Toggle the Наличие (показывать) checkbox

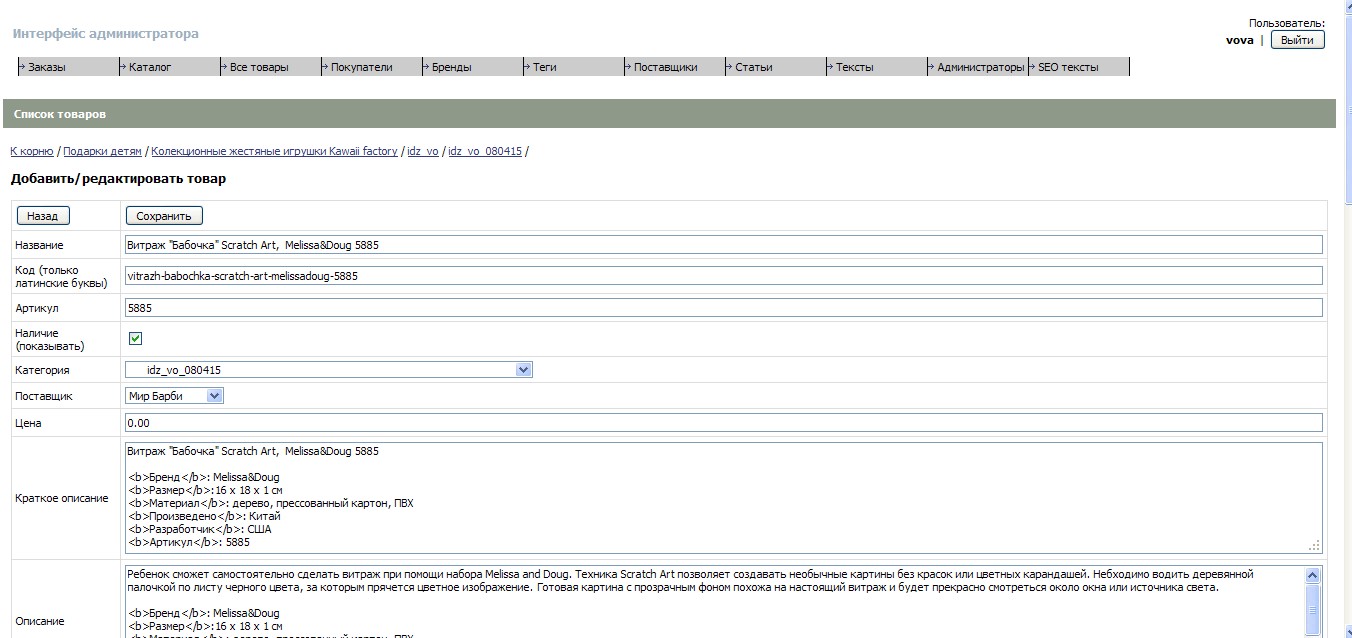click(136, 339)
